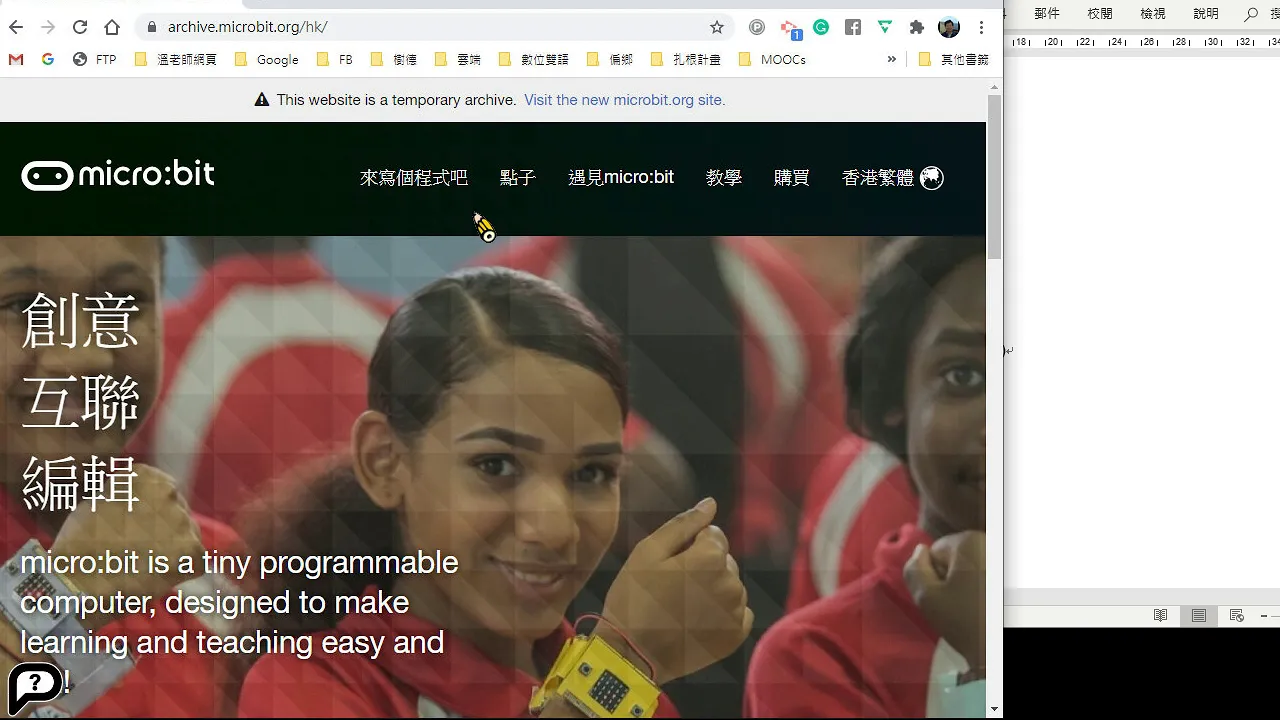Viewport: 1280px width, 720px height.
Task: Open the Facebook extension icon
Action: point(853,27)
